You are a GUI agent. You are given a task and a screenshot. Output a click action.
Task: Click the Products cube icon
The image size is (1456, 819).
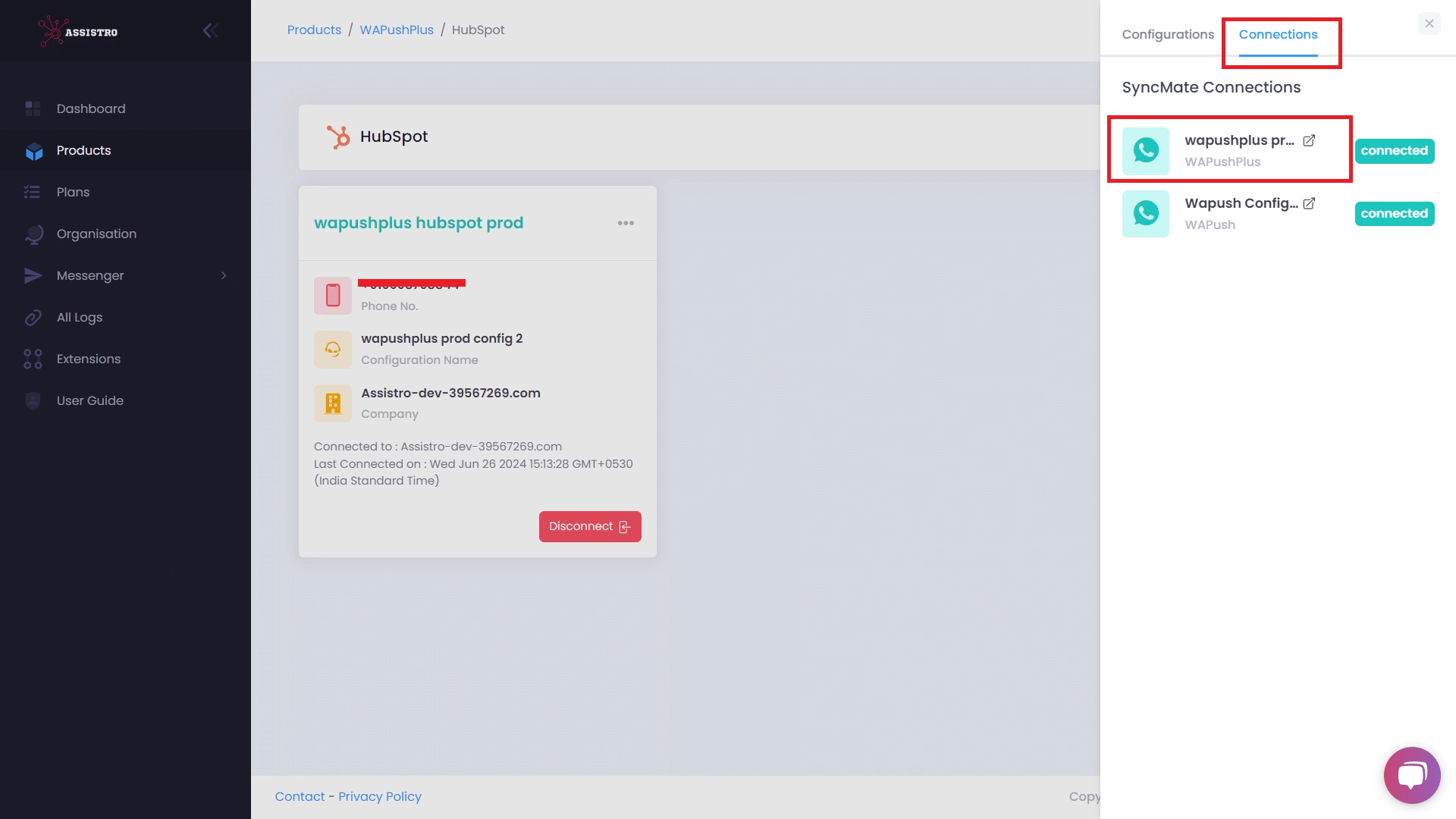click(x=34, y=151)
